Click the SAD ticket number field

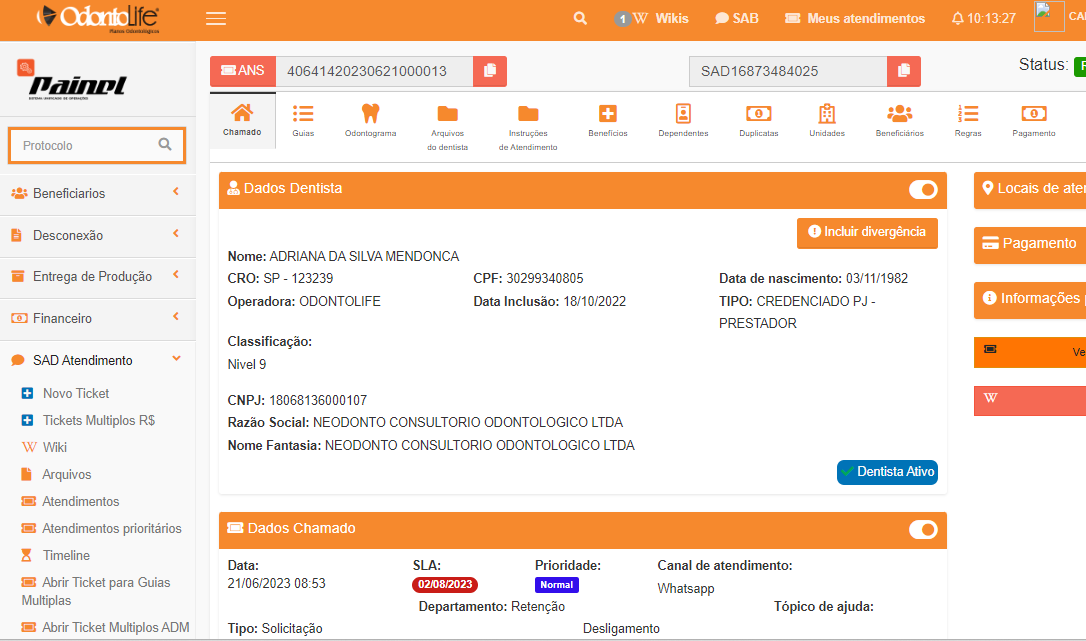[788, 71]
